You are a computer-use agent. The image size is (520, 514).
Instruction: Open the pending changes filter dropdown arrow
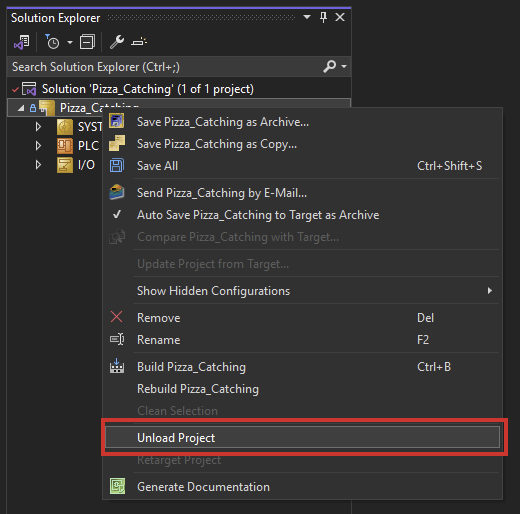click(x=70, y=42)
